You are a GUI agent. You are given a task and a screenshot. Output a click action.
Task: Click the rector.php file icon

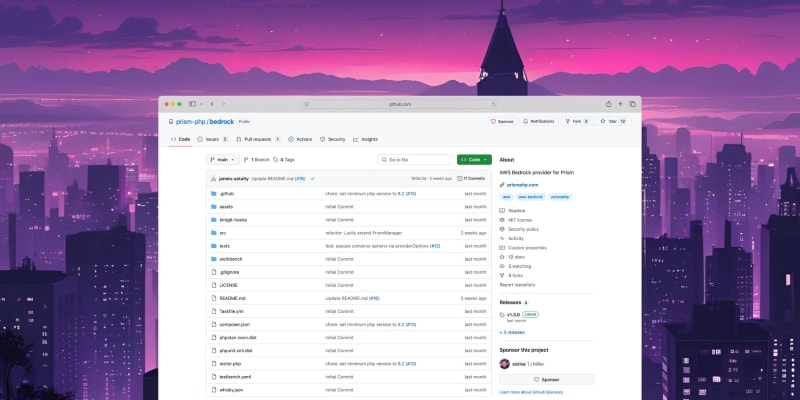point(214,364)
